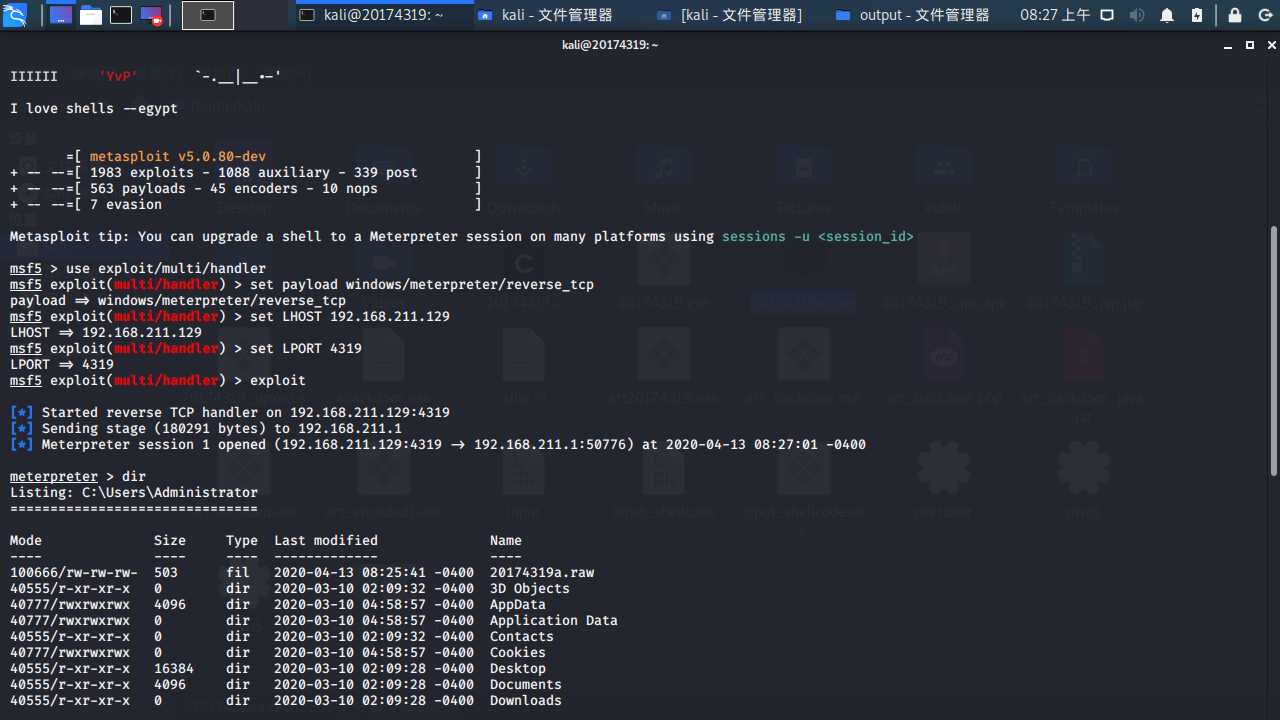The height and width of the screenshot is (720, 1280).
Task: Click size value '503' of 20174319a.raw
Action: [x=166, y=572]
